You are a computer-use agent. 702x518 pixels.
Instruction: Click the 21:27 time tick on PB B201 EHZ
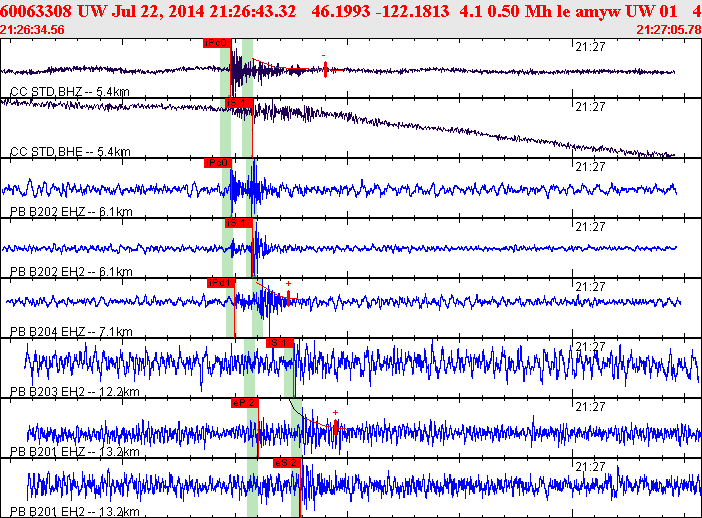(x=590, y=407)
